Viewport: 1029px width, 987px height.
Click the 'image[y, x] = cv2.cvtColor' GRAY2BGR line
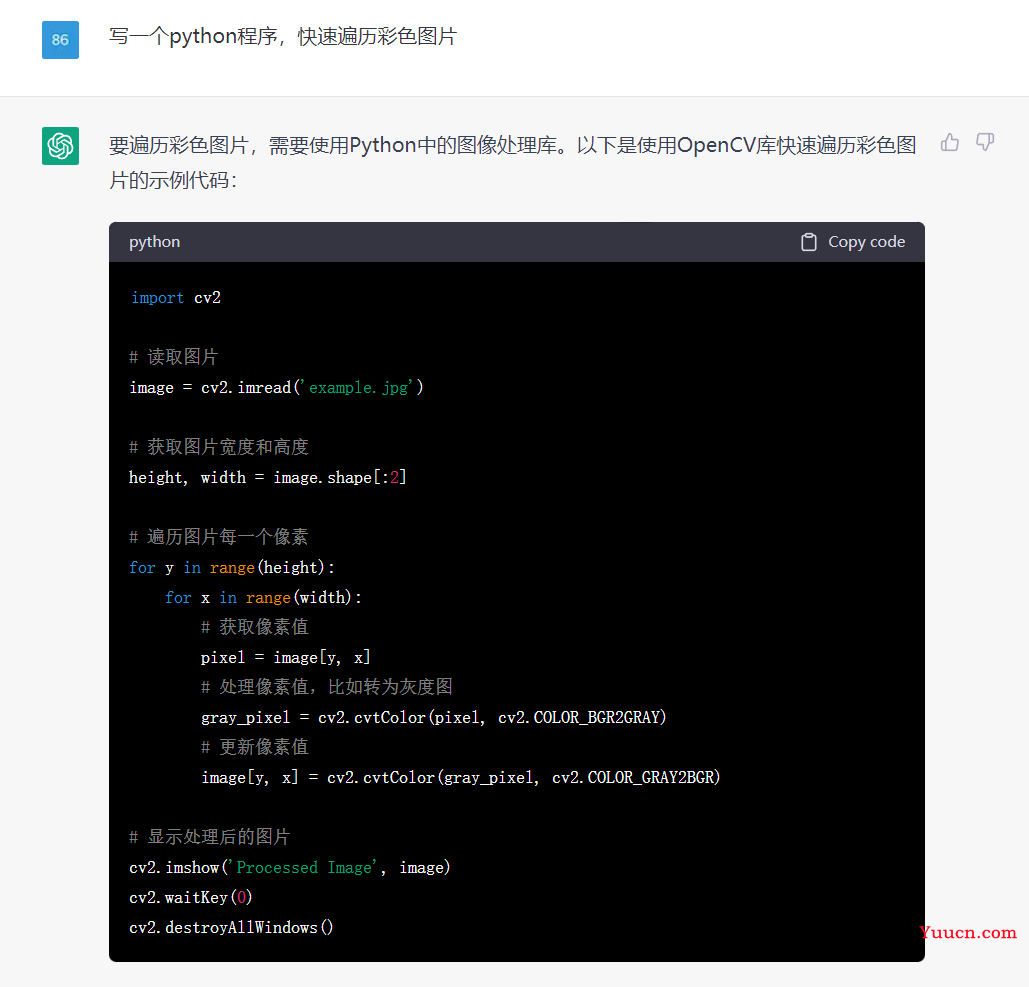[461, 778]
